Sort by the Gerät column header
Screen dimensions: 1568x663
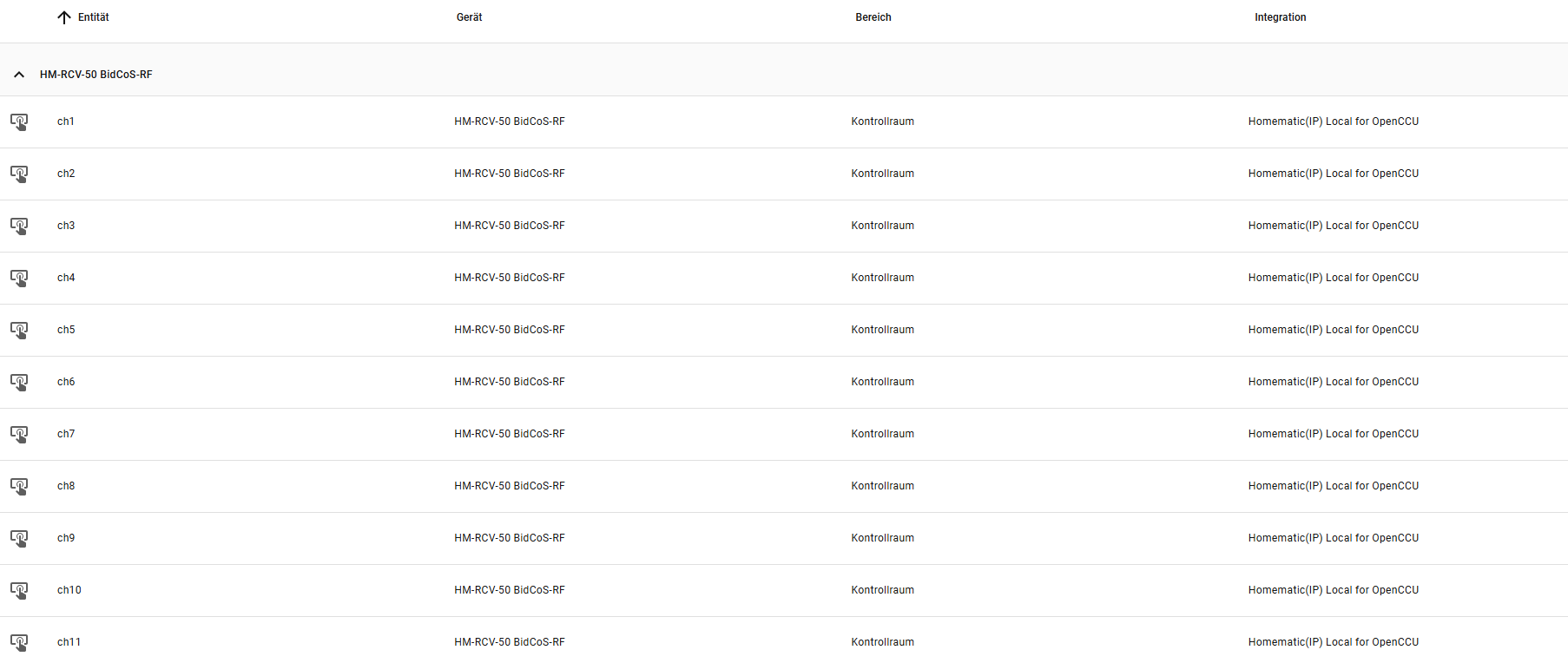(x=469, y=17)
